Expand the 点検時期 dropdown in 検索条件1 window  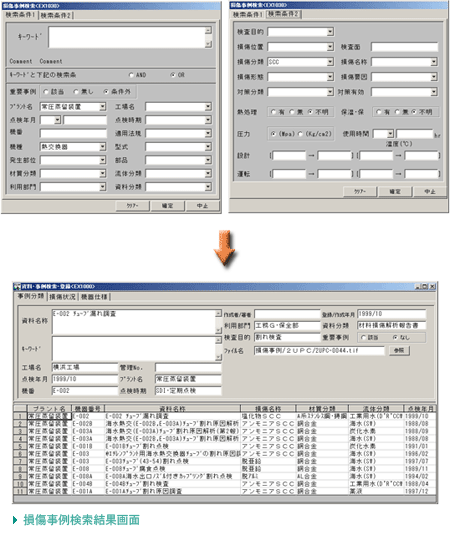[208, 120]
